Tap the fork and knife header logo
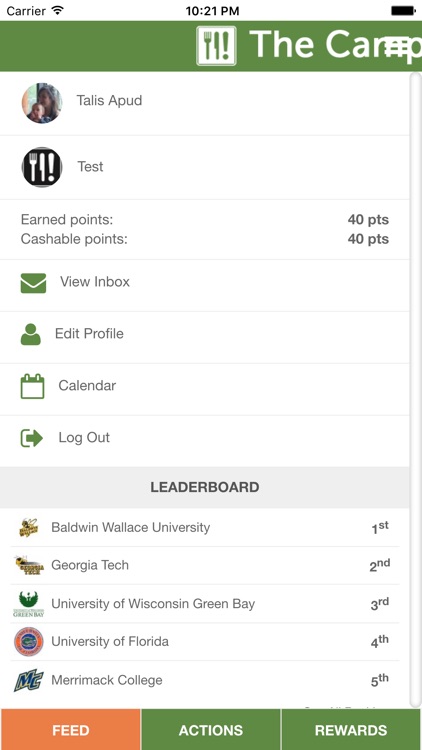 pos(216,46)
